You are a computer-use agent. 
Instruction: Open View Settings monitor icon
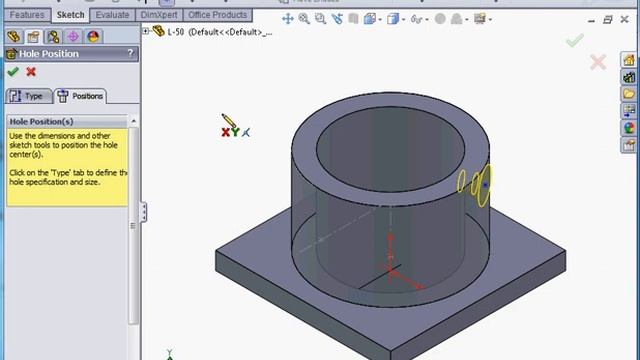pyautogui.click(x=480, y=19)
